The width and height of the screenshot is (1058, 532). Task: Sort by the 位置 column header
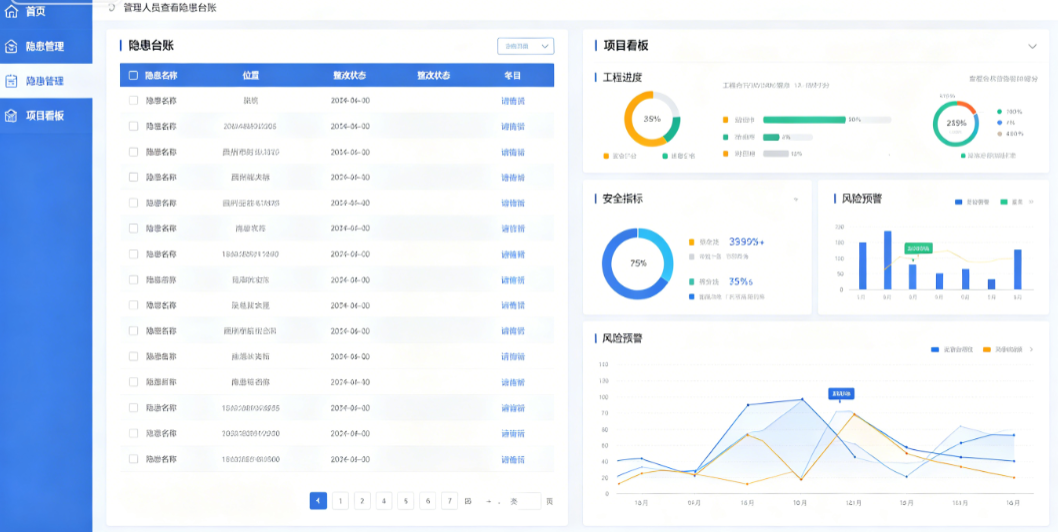(x=251, y=76)
